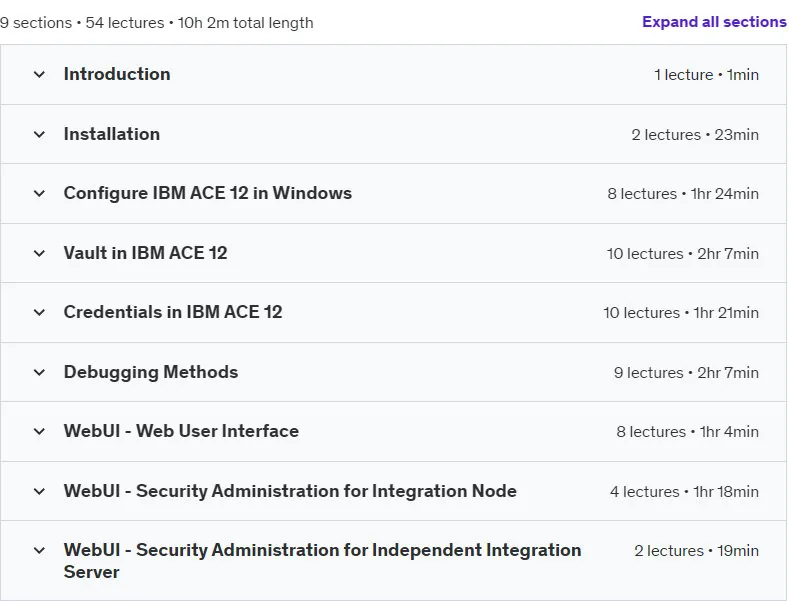Click the '2 lectures • 23min' text

click(x=695, y=134)
